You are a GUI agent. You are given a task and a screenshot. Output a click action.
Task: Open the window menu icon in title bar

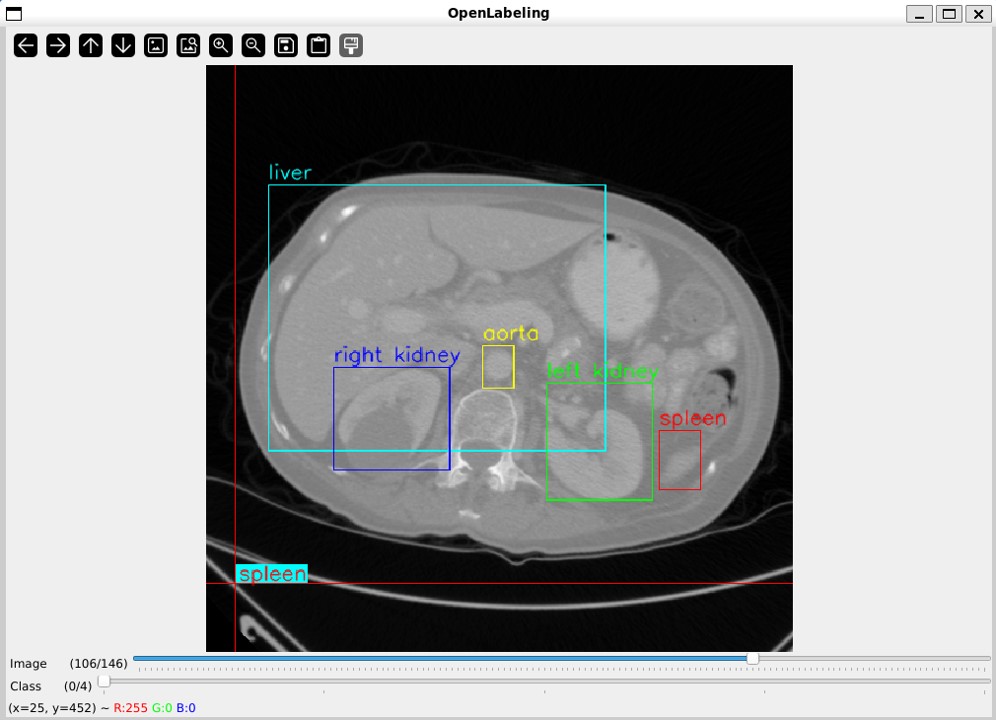[13, 14]
